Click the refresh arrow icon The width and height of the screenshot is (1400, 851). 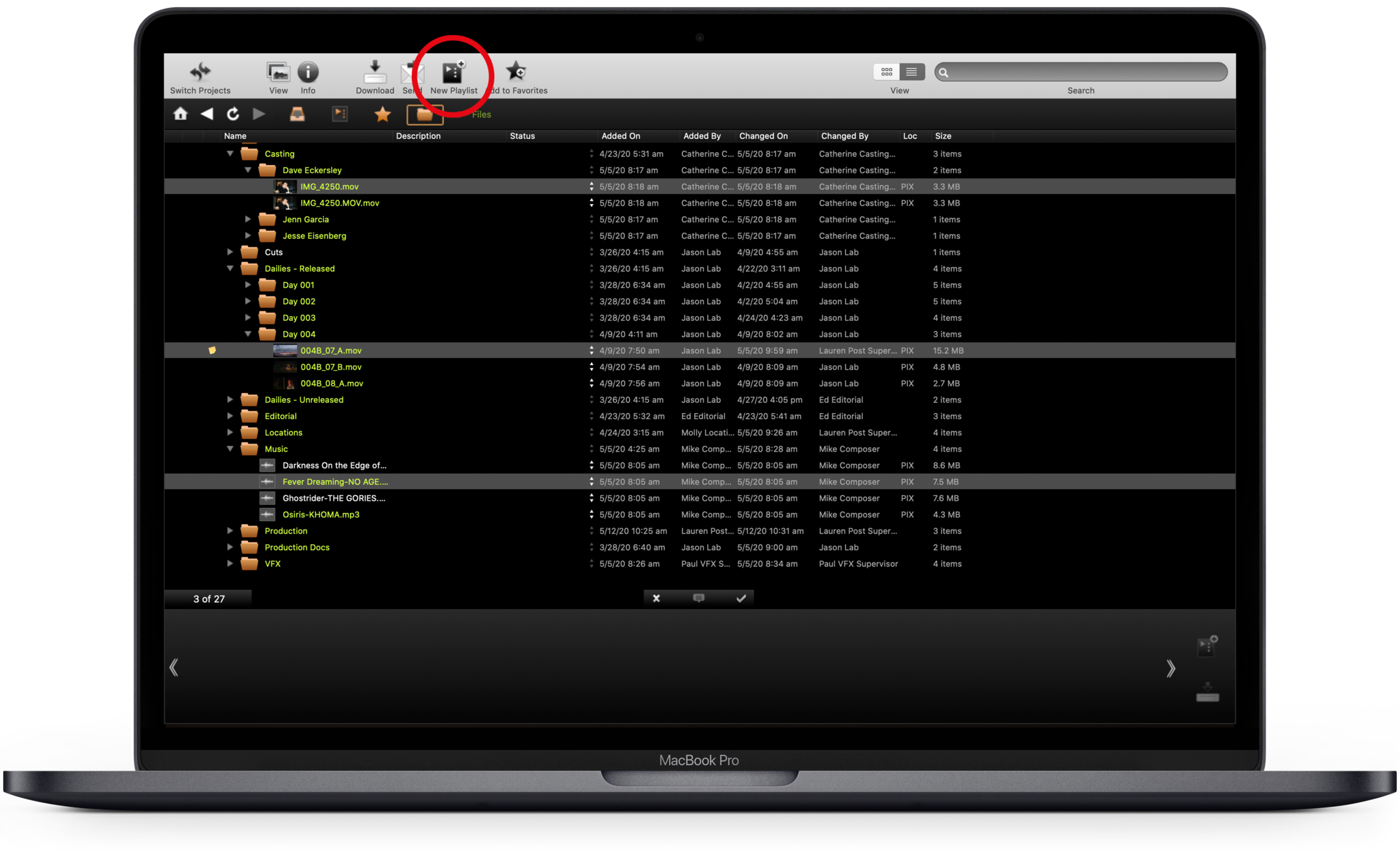point(232,114)
